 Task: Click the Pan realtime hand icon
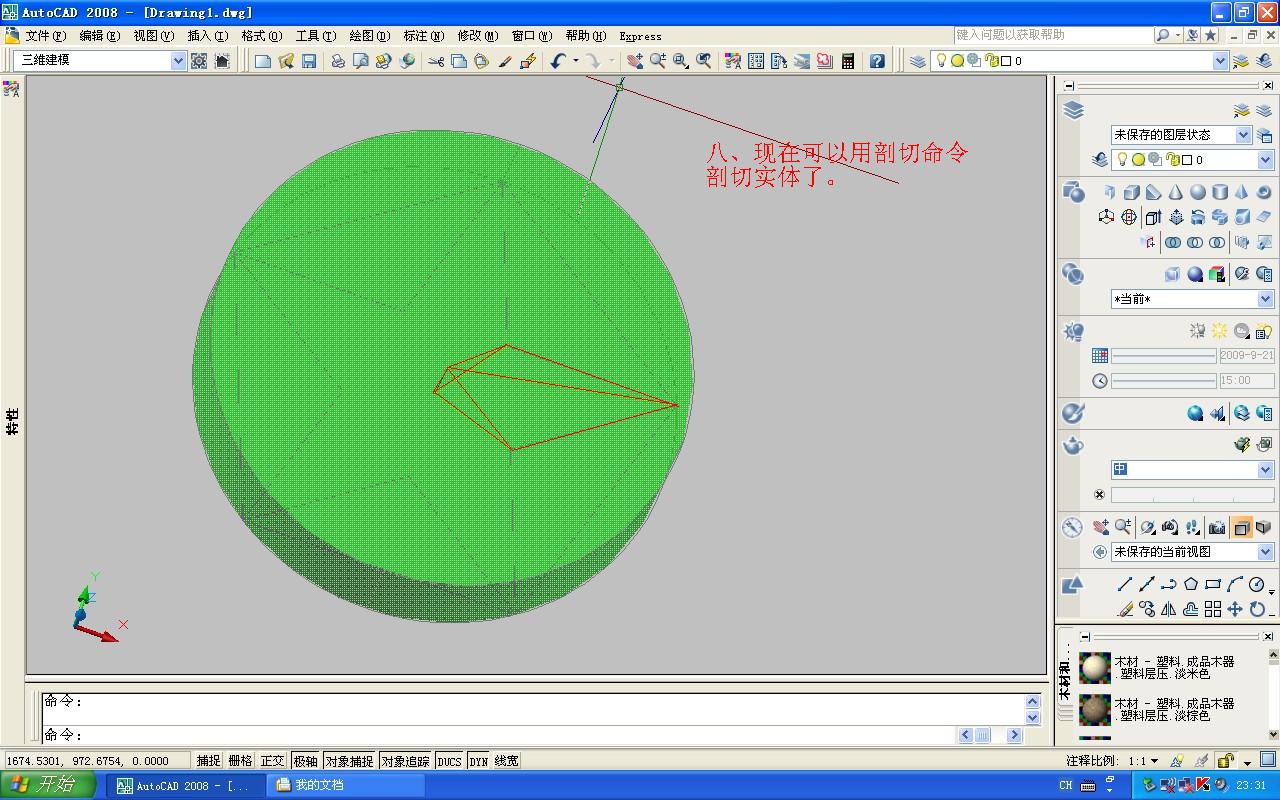tap(635, 61)
